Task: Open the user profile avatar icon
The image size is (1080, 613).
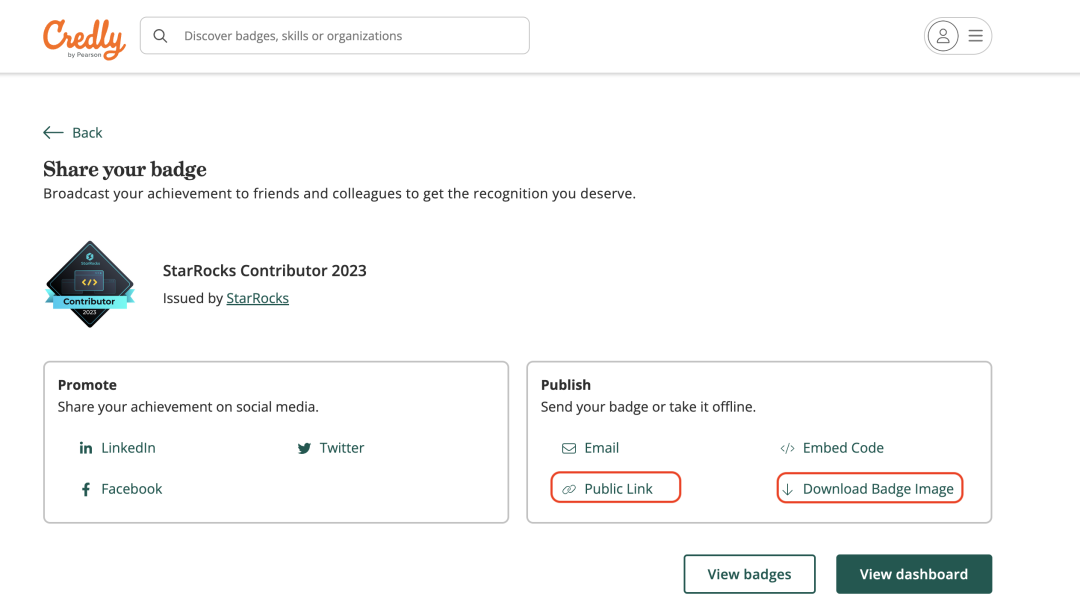Action: tap(942, 36)
